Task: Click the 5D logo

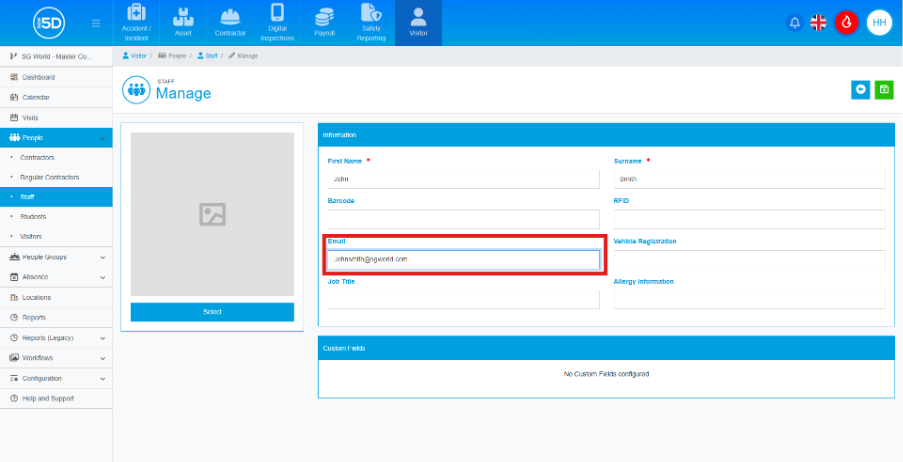Action: [49, 24]
